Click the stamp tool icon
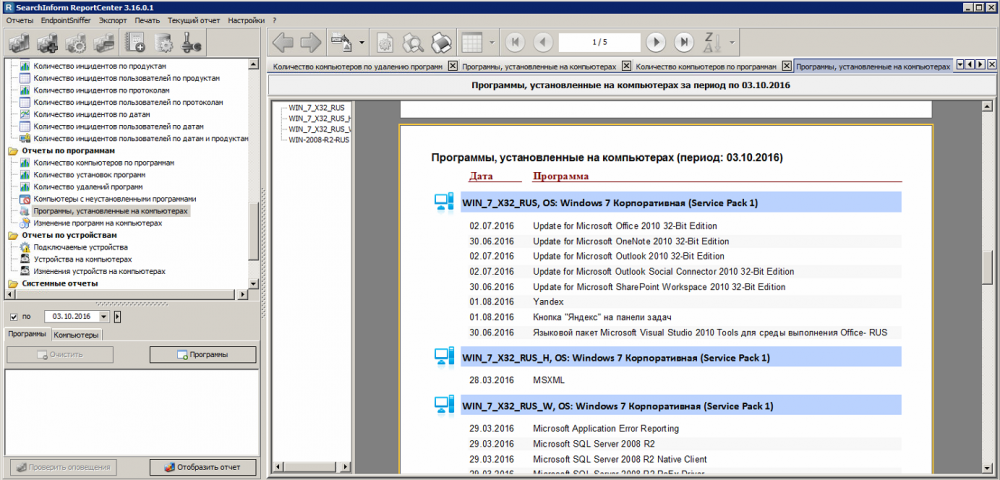Image resolution: width=1000 pixels, height=480 pixels. pyautogui.click(x=191, y=43)
